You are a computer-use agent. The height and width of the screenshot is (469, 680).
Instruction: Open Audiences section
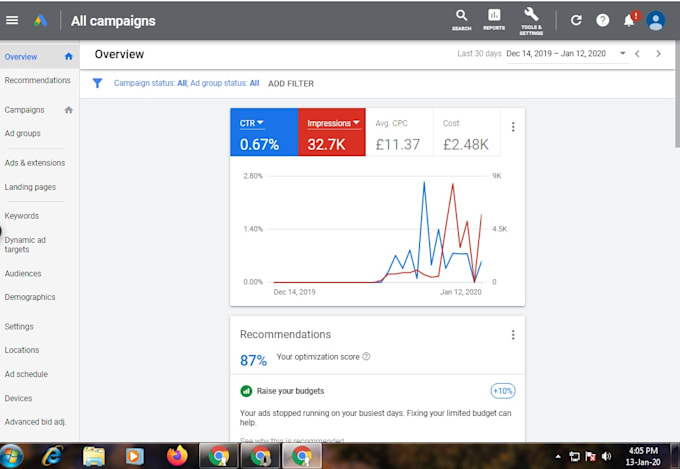(x=23, y=273)
